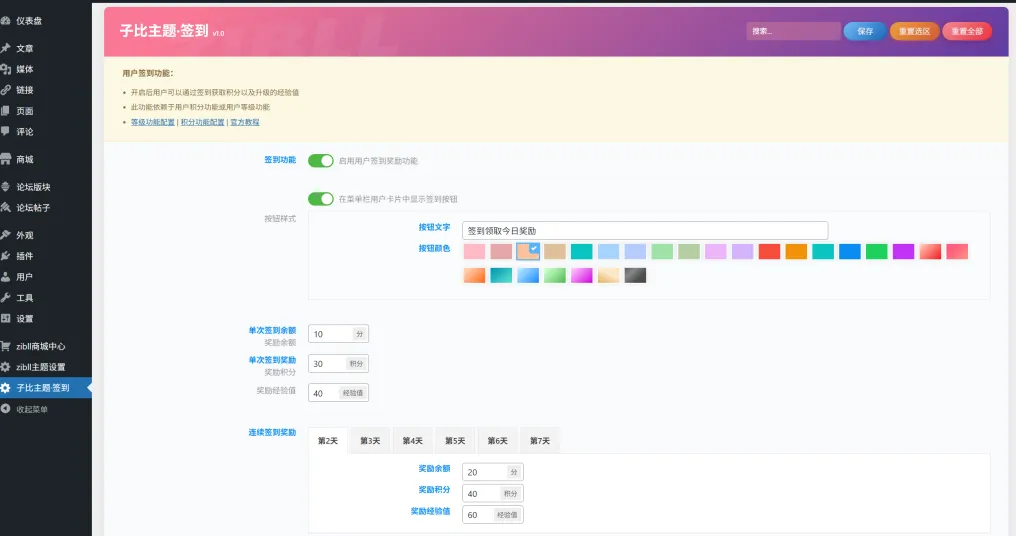The image size is (1016, 536).
Task: Choose the solid red button color
Action: (x=769, y=251)
